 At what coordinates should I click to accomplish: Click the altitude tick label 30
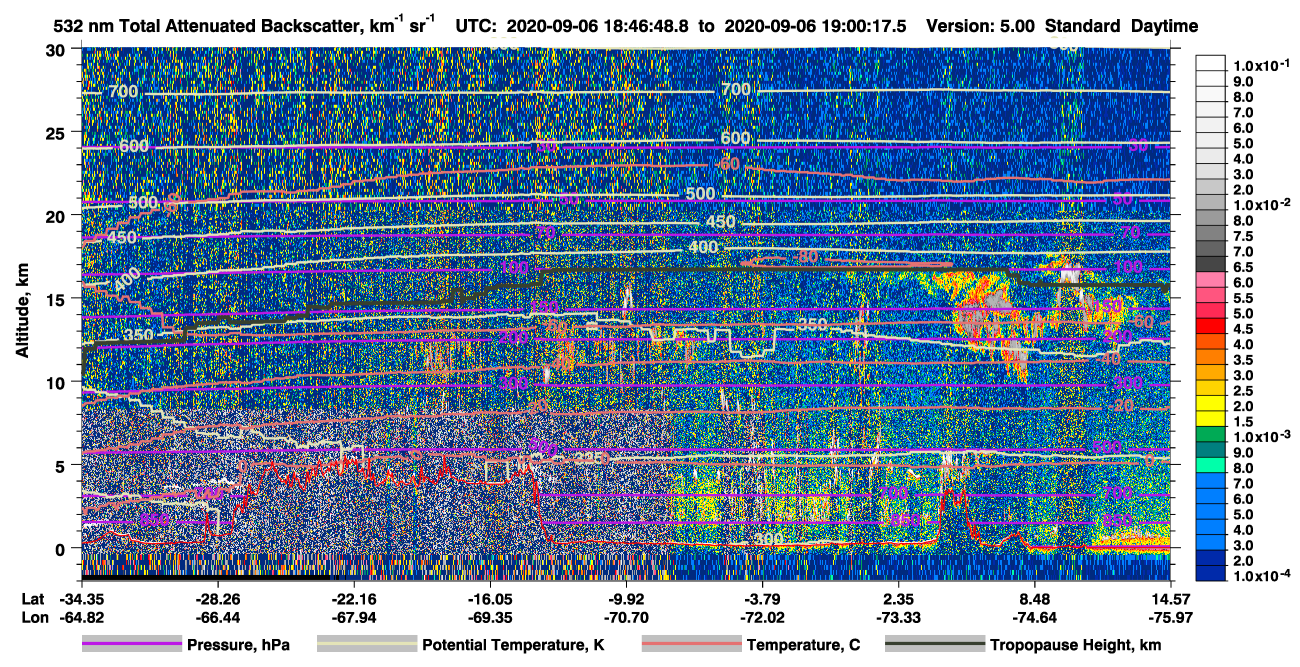pos(57,50)
